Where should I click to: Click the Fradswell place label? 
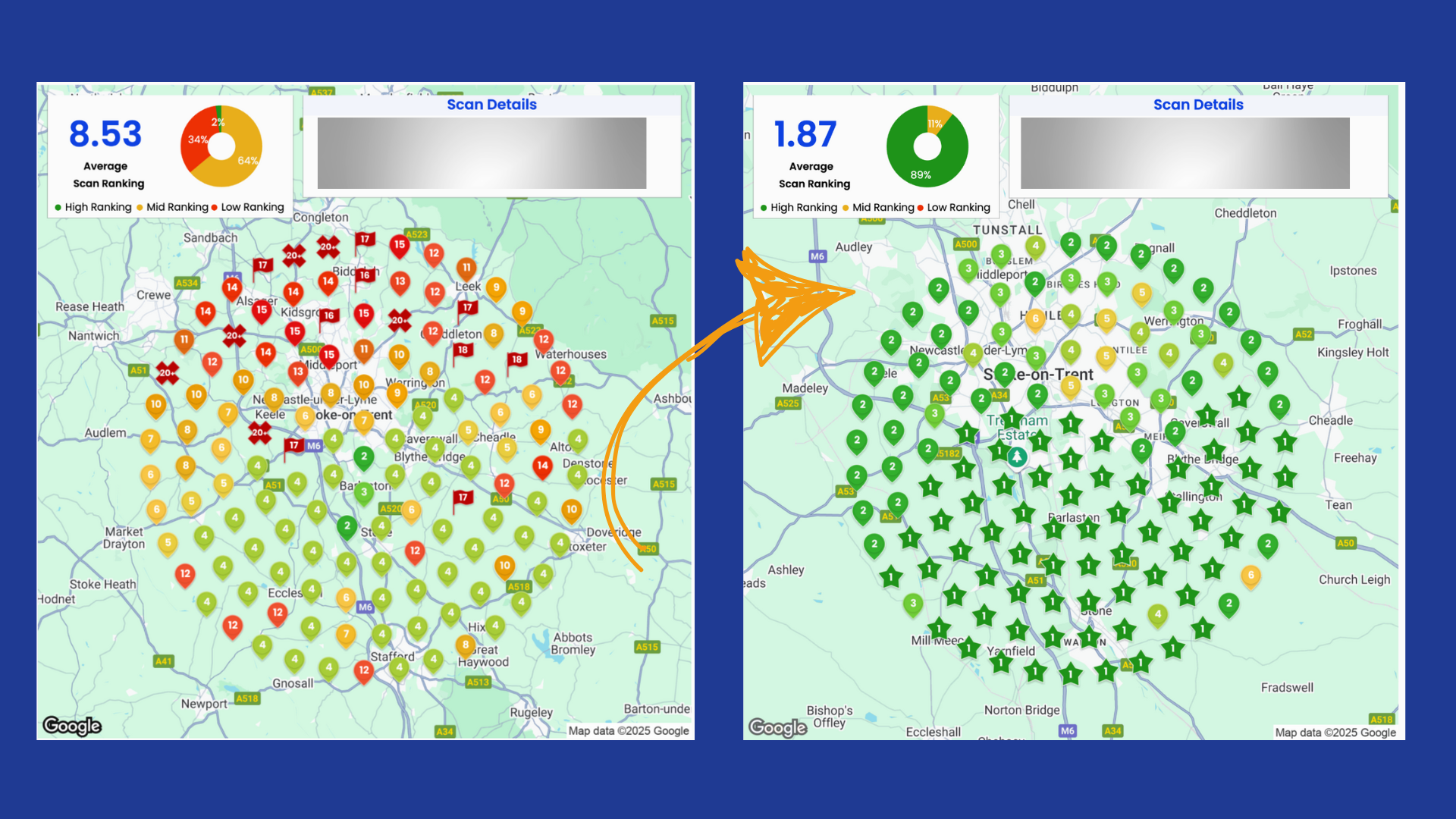tap(1287, 688)
